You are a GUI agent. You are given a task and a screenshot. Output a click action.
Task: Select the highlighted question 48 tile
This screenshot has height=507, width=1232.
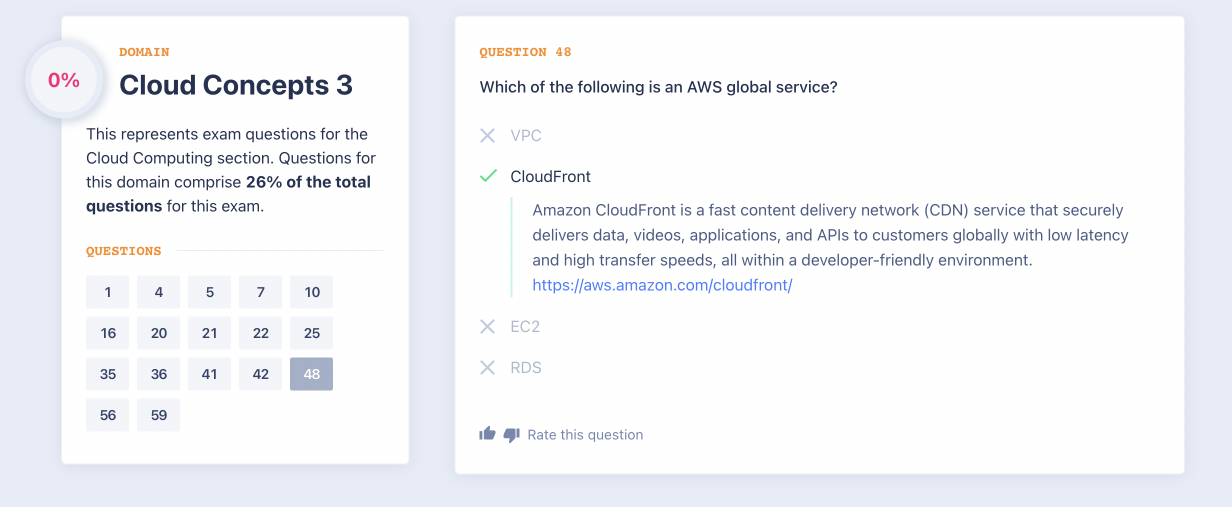[312, 374]
